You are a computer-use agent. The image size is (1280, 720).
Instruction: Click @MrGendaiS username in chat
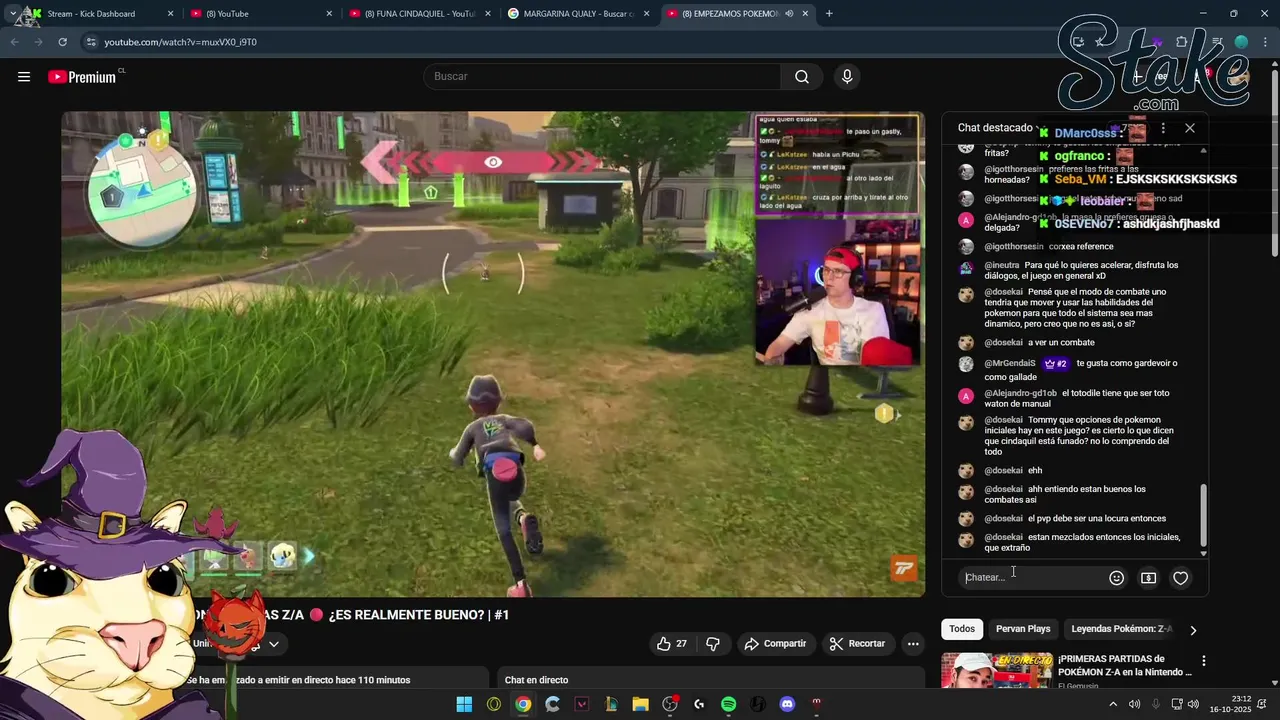tap(1010, 364)
